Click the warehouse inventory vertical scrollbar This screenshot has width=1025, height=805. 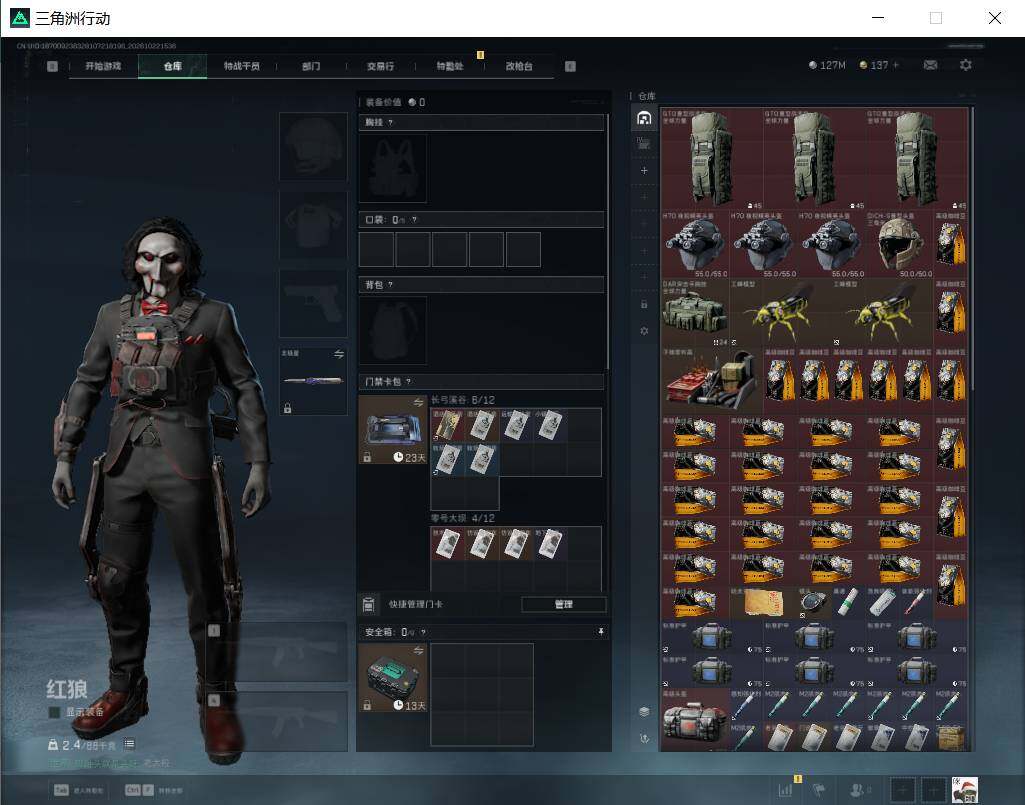(973, 248)
